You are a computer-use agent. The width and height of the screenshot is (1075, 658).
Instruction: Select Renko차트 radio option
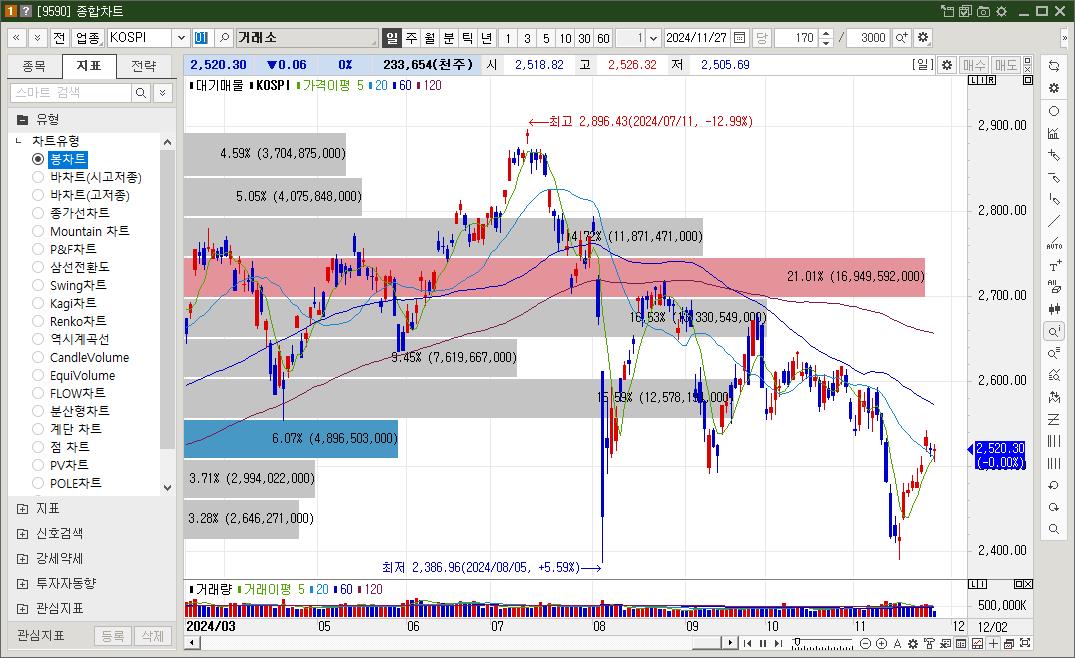pos(38,321)
